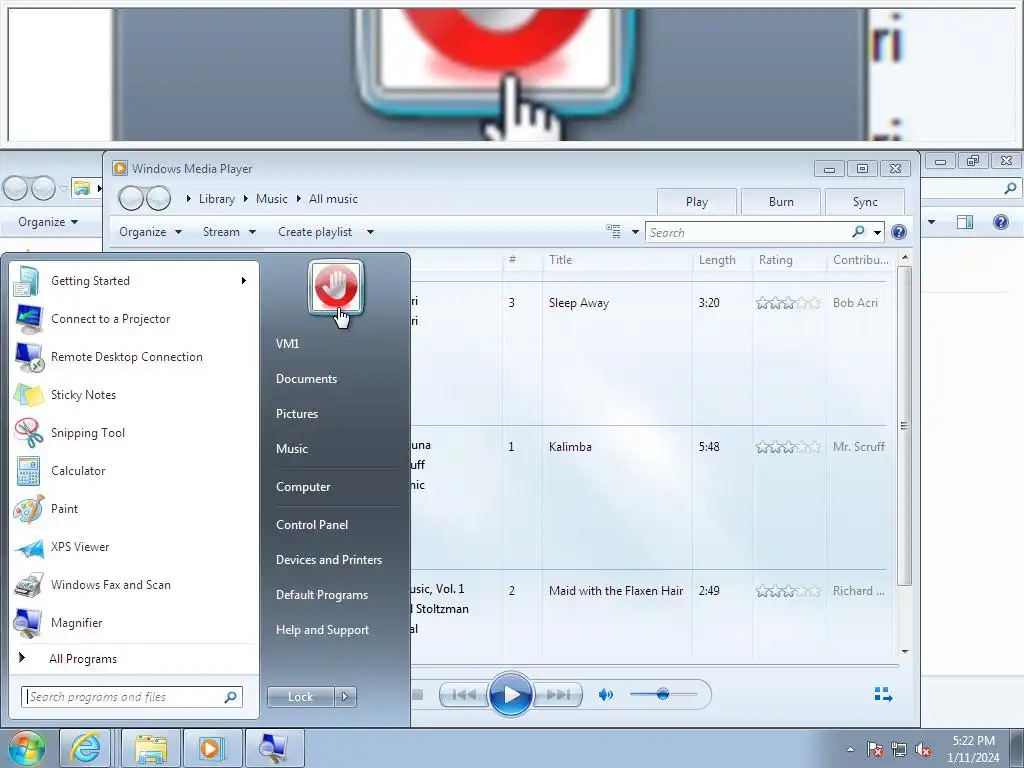This screenshot has height=768, width=1024.
Task: Show hidden tray icons arrow
Action: 850,749
